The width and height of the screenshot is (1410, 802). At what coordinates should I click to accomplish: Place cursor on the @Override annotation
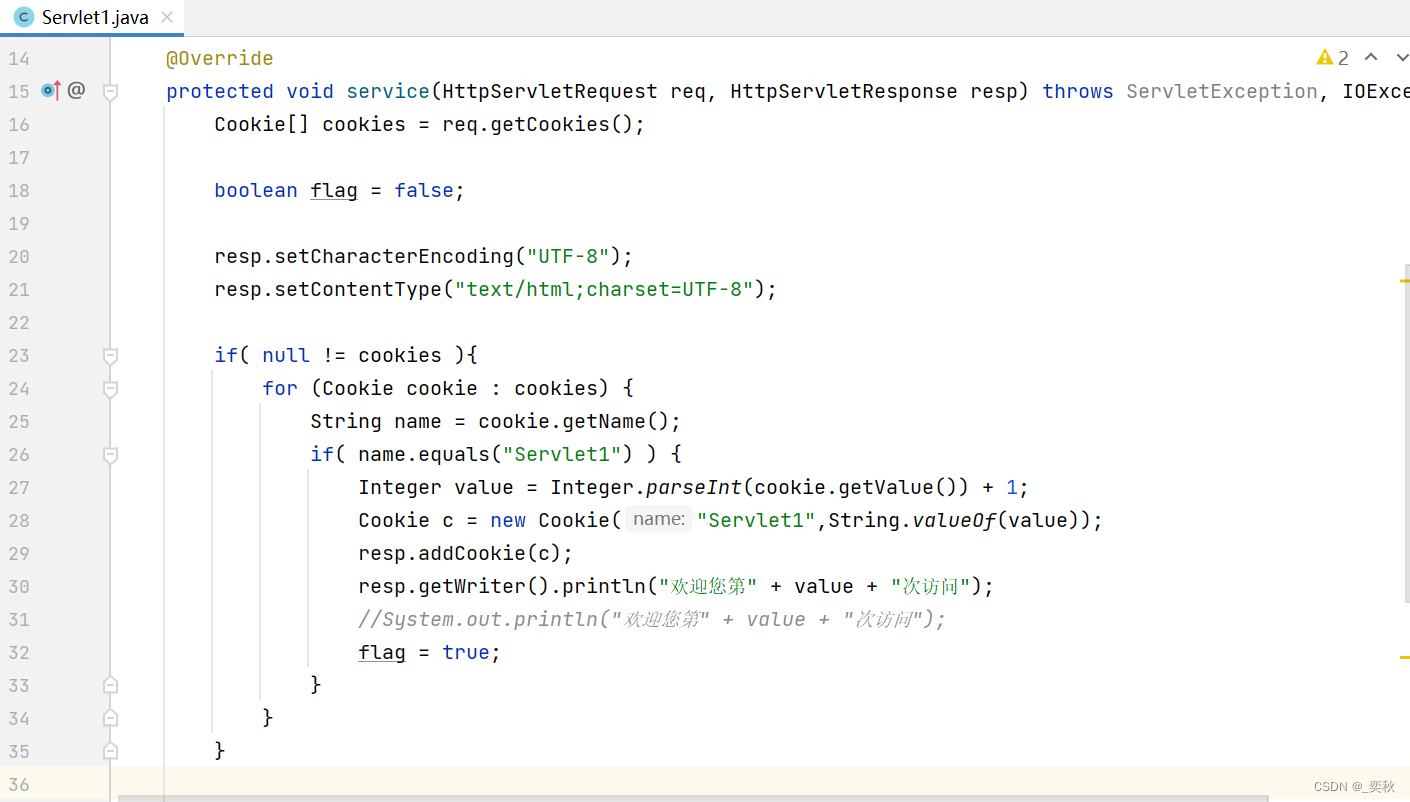[219, 58]
